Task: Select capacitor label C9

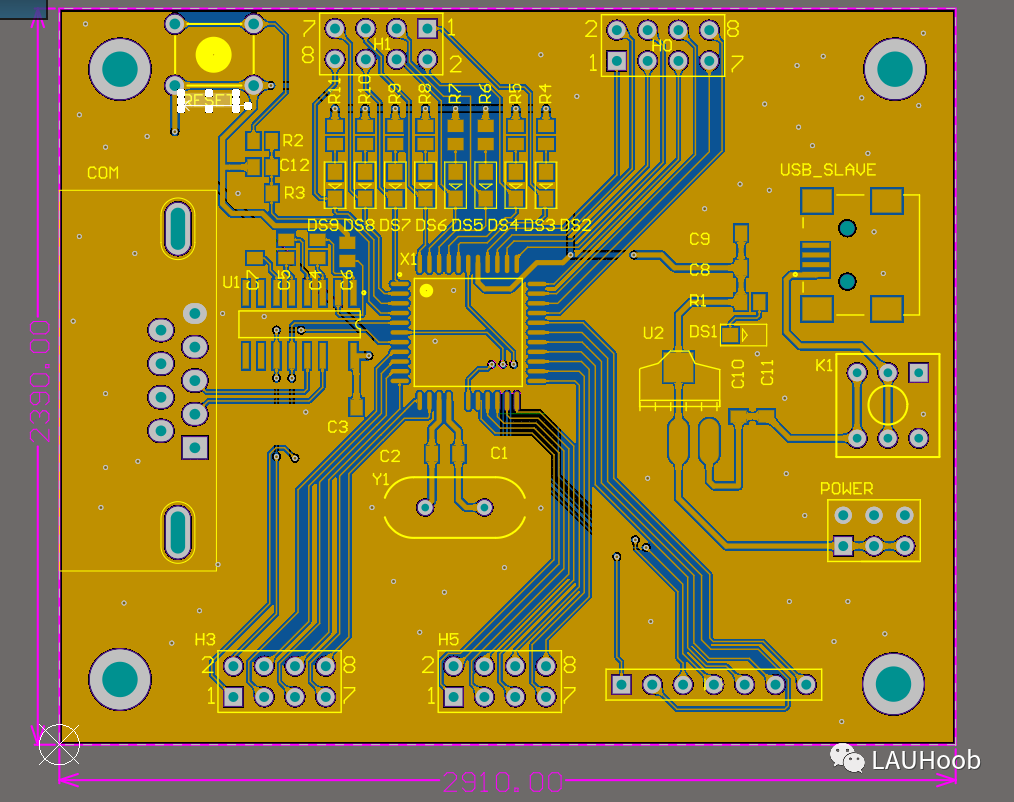Action: 700,239
